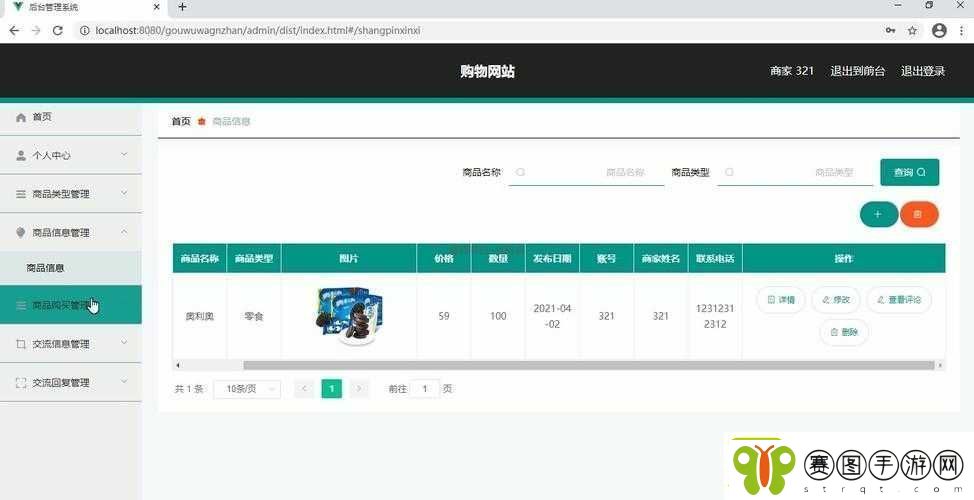Go to pagination page 1
The height and width of the screenshot is (500, 974).
[332, 389]
